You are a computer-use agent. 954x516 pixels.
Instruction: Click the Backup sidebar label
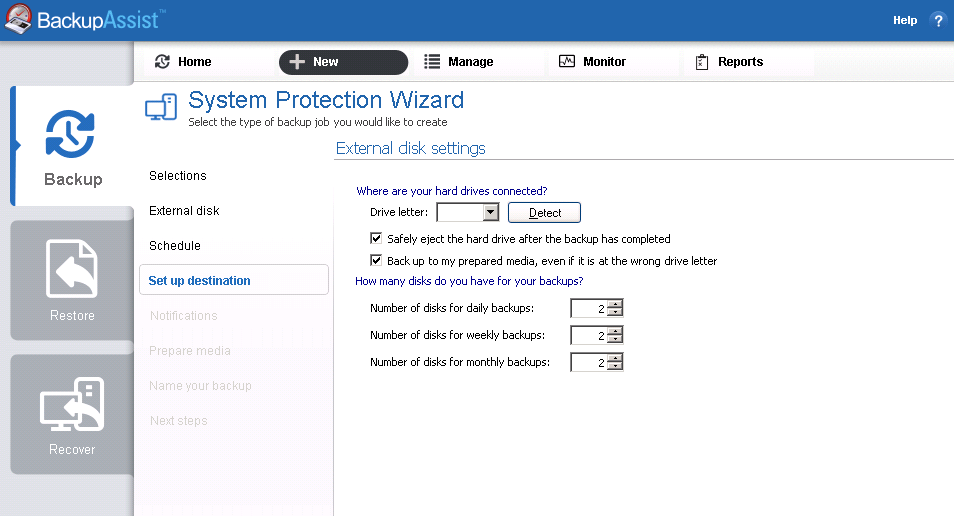tap(73, 180)
